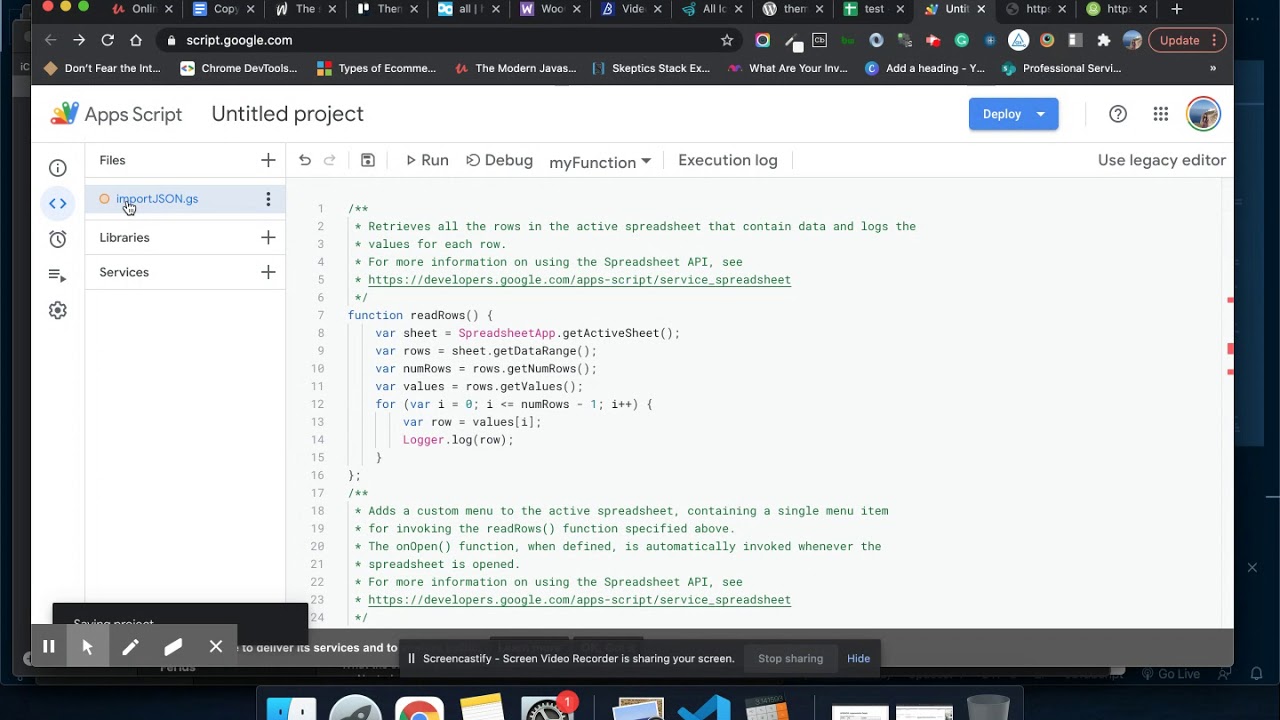
Task: Go to the browser home page
Action: click(x=136, y=40)
